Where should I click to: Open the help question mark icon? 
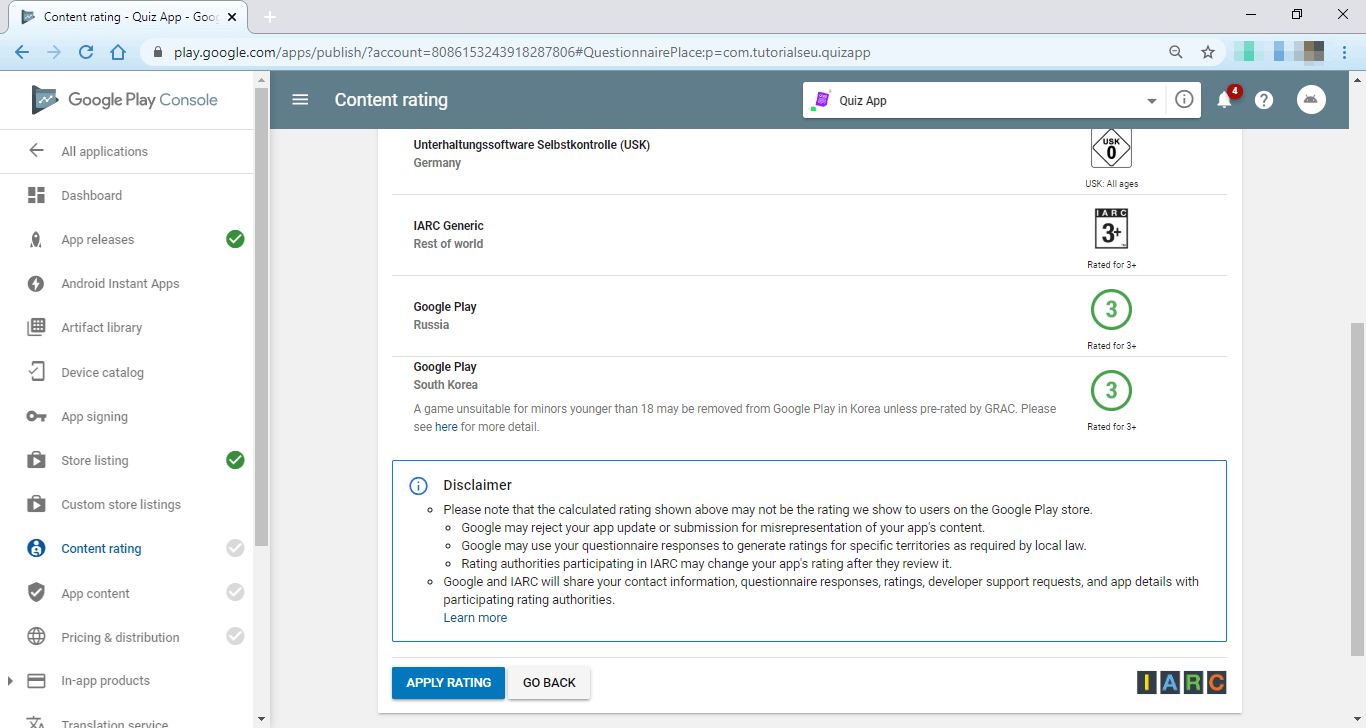coord(1264,100)
